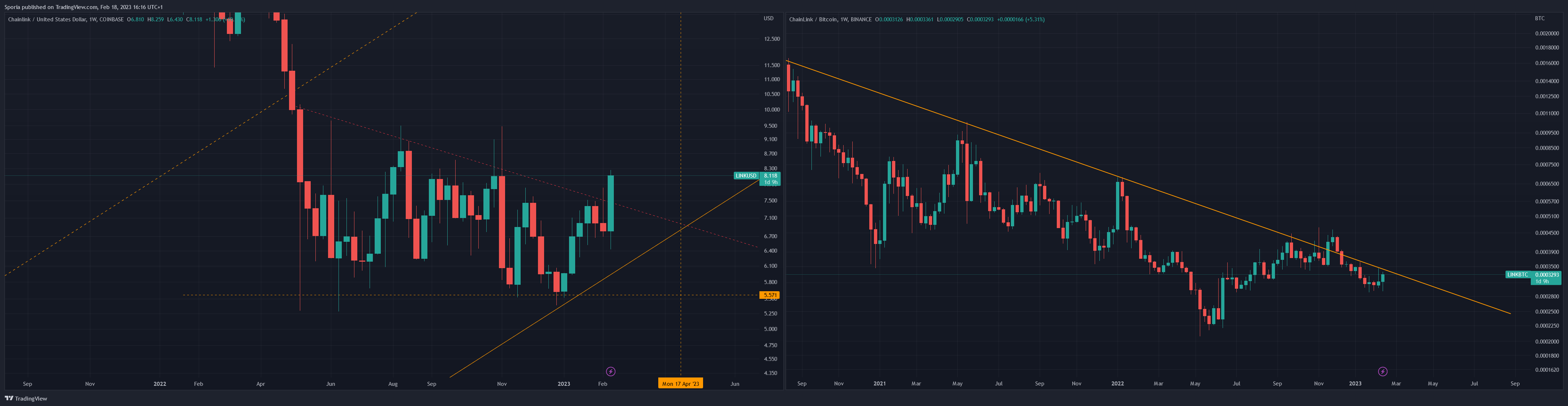Click the 12.500 price axis label
1568x406 pixels.
point(772,39)
